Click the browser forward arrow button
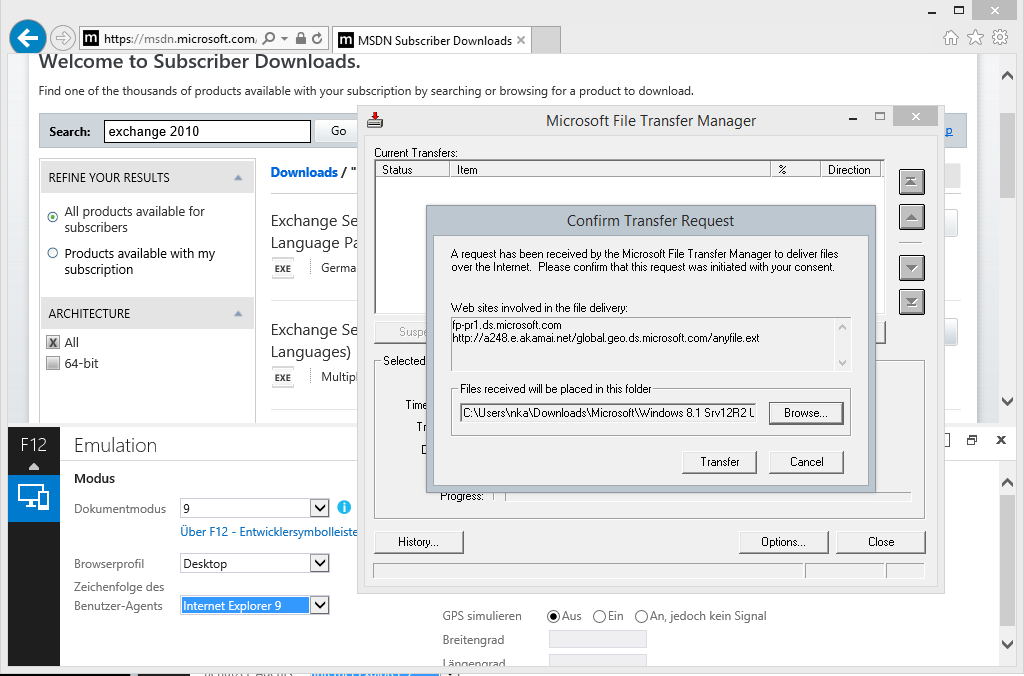Image resolution: width=1024 pixels, height=676 pixels. click(63, 38)
